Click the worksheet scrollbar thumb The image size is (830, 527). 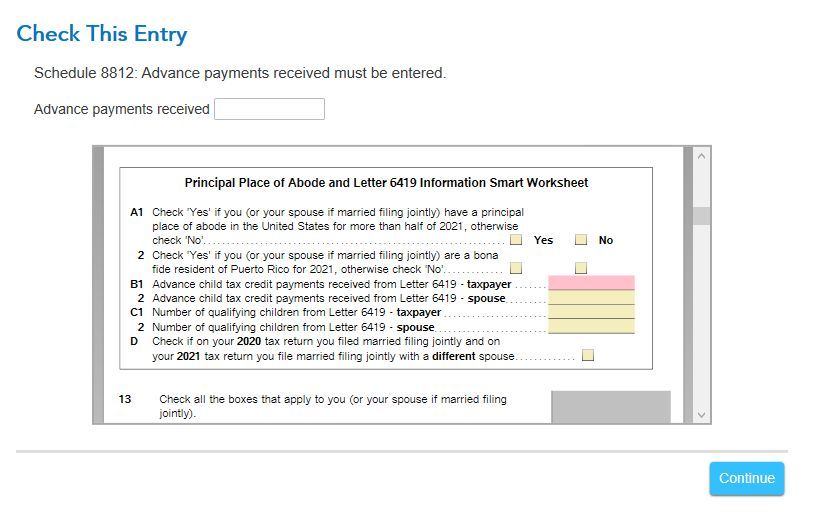click(701, 216)
